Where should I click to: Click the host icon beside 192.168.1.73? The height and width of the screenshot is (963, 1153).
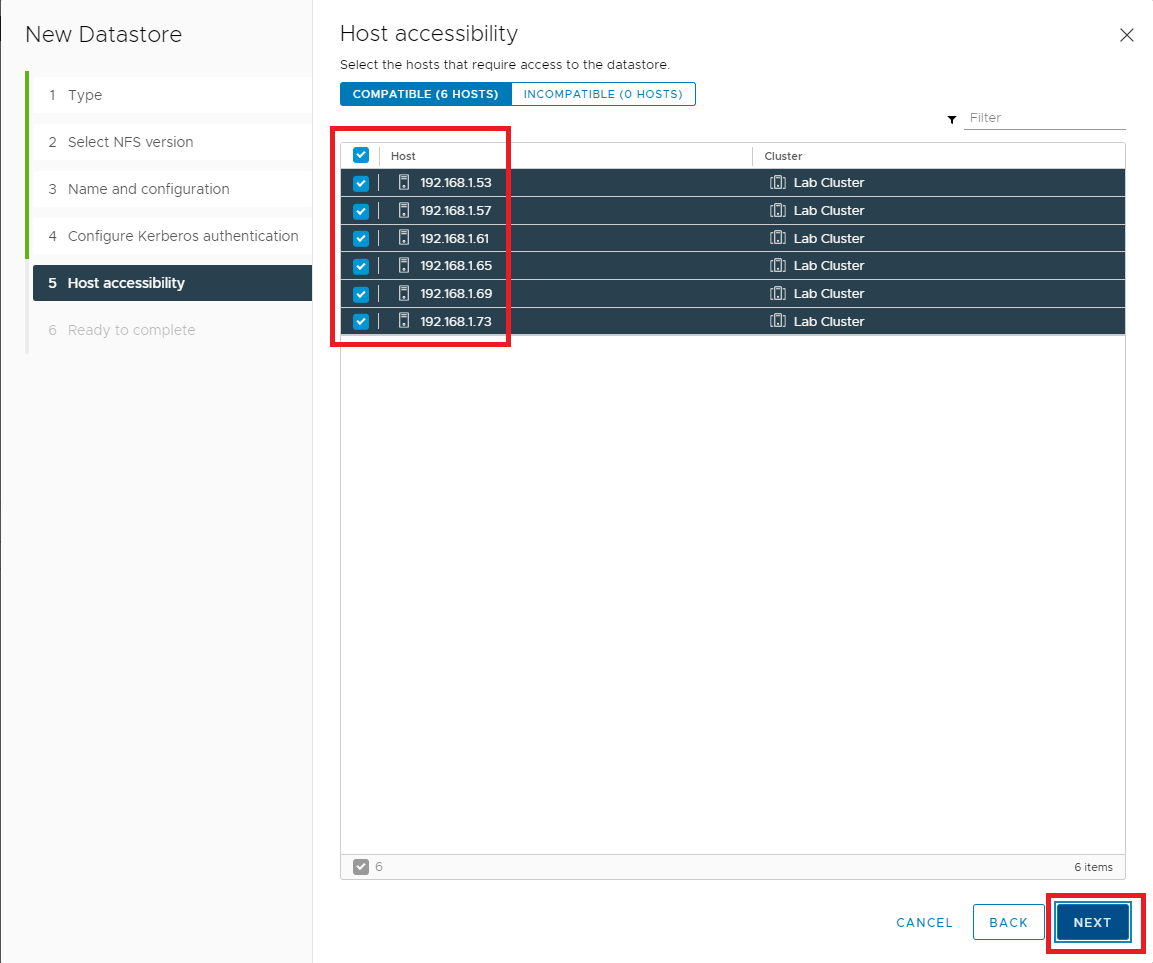404,321
